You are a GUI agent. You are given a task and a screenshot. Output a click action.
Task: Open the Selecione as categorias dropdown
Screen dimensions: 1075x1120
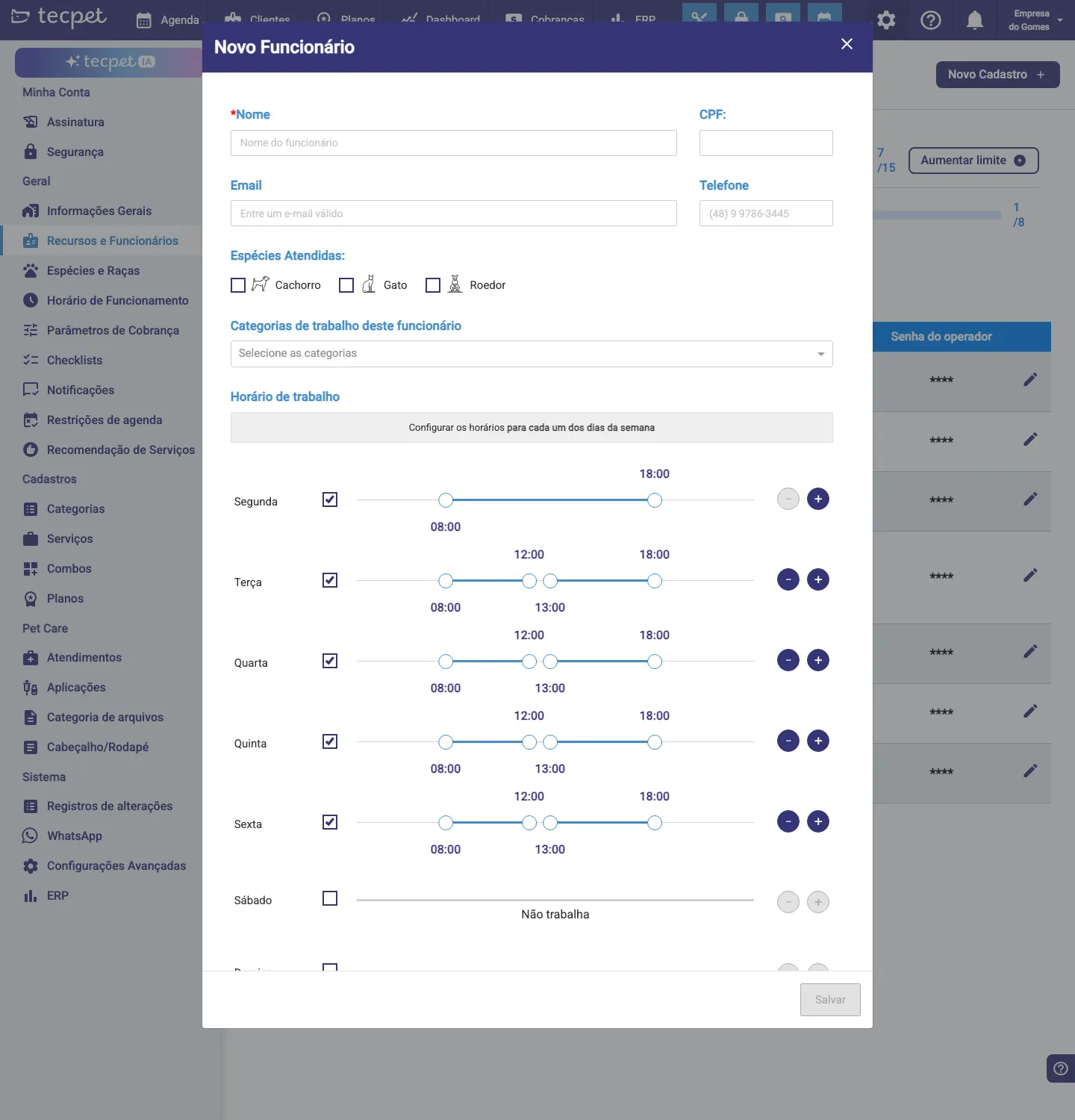532,354
